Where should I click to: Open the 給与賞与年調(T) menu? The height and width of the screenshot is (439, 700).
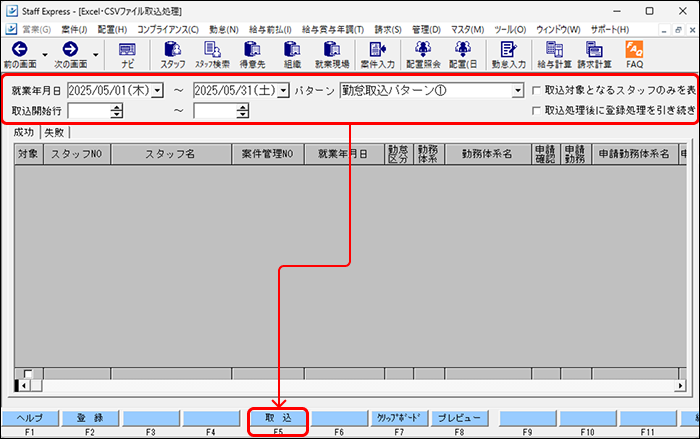pyautogui.click(x=333, y=29)
